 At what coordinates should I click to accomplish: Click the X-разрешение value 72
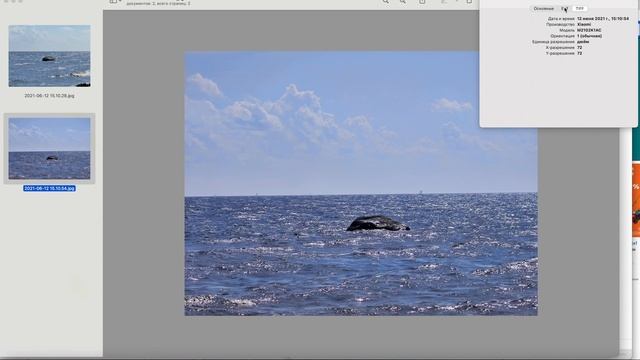pyautogui.click(x=580, y=47)
